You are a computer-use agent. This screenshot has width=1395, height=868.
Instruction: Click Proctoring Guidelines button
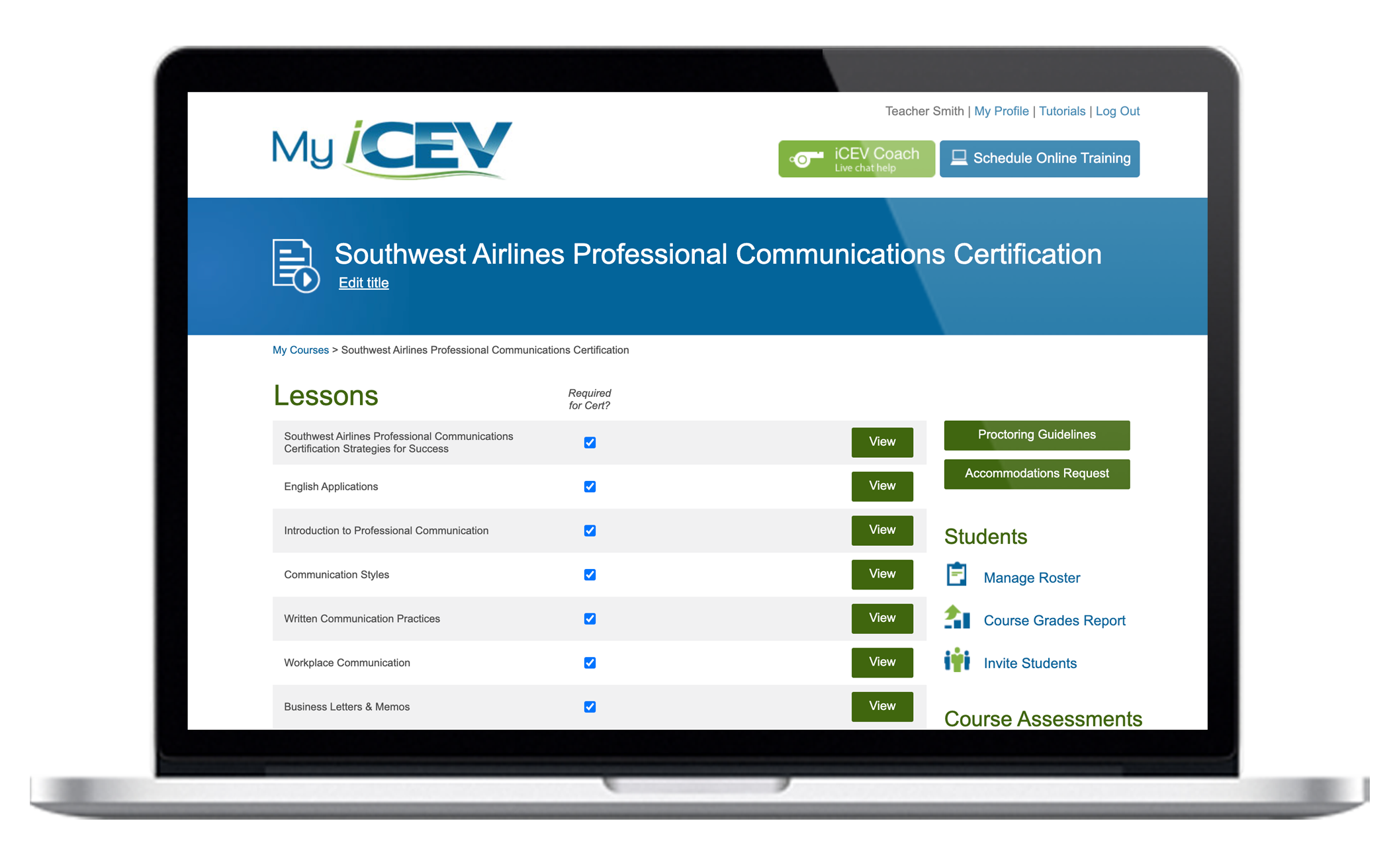[1038, 434]
